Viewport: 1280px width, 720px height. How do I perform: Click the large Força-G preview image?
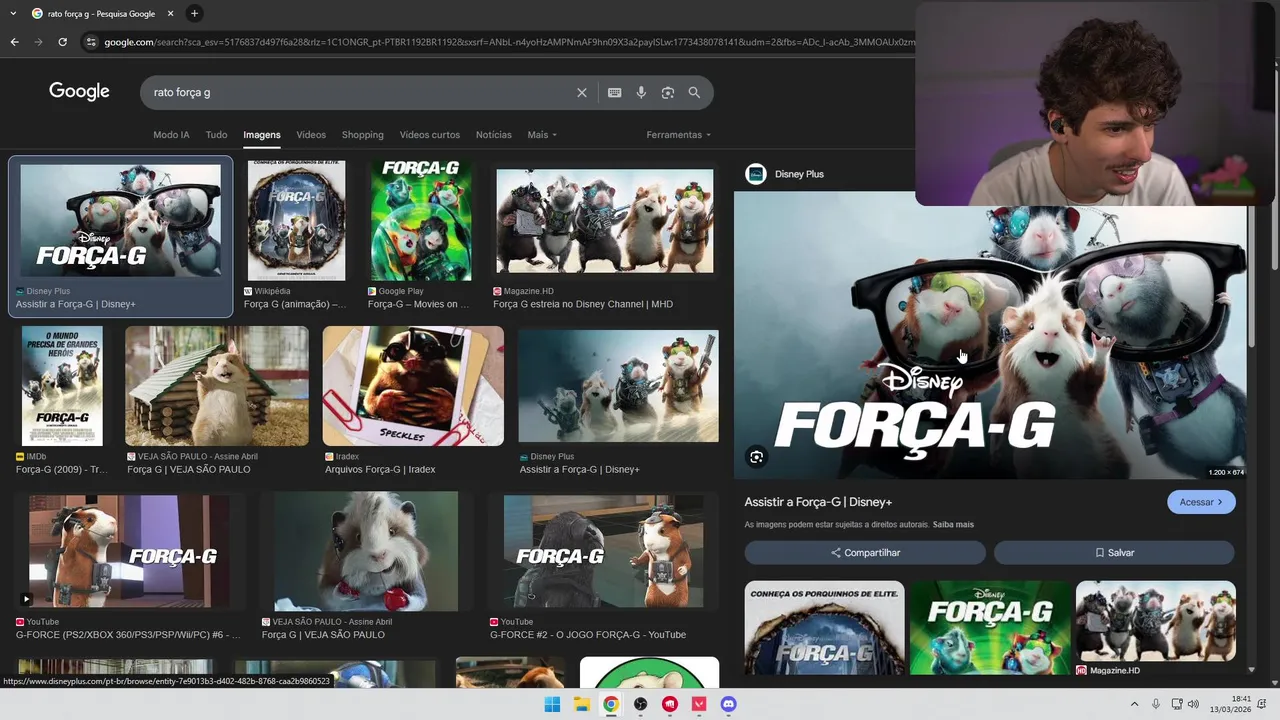pos(990,335)
